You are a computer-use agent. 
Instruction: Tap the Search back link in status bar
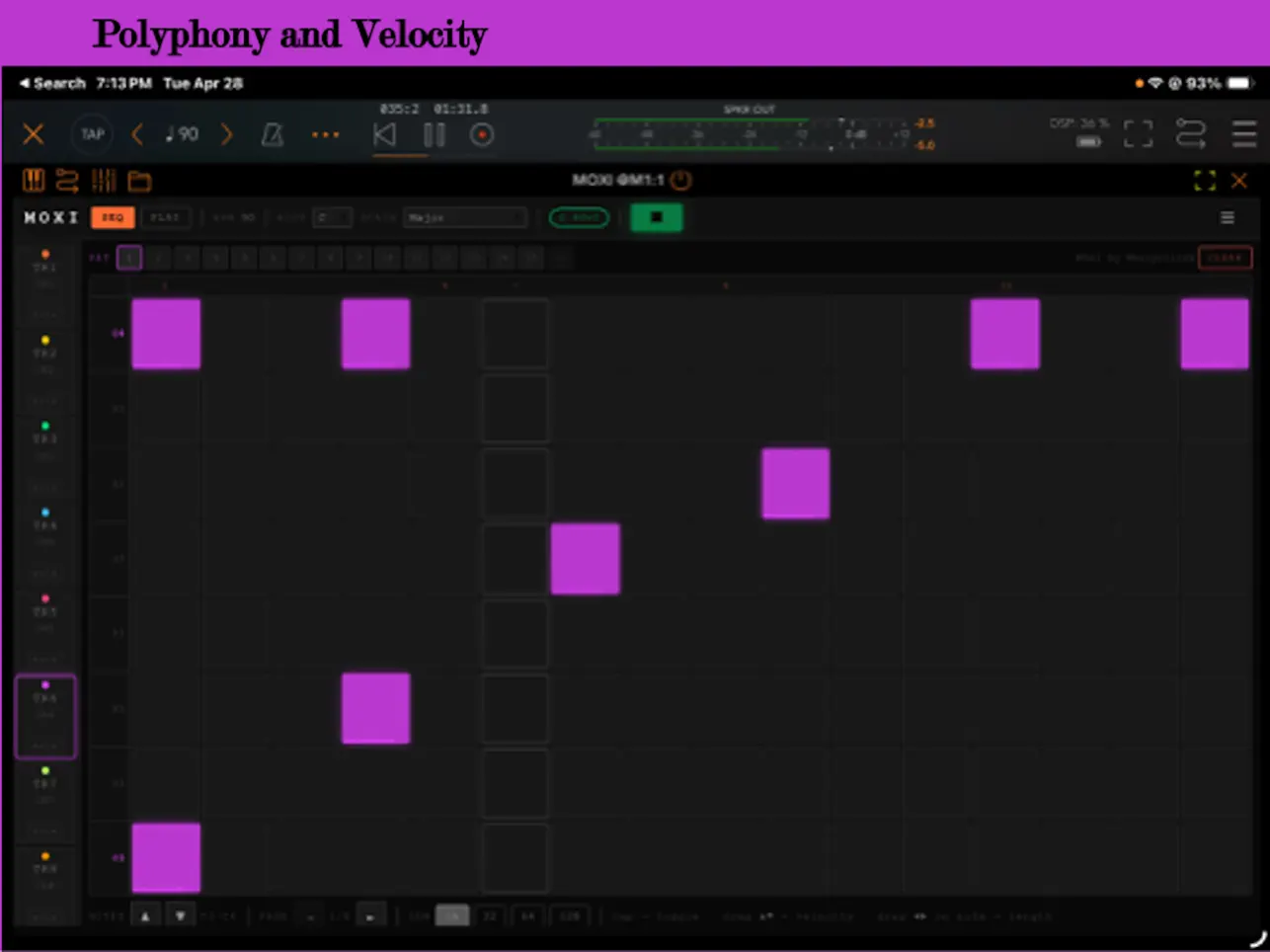tap(53, 84)
